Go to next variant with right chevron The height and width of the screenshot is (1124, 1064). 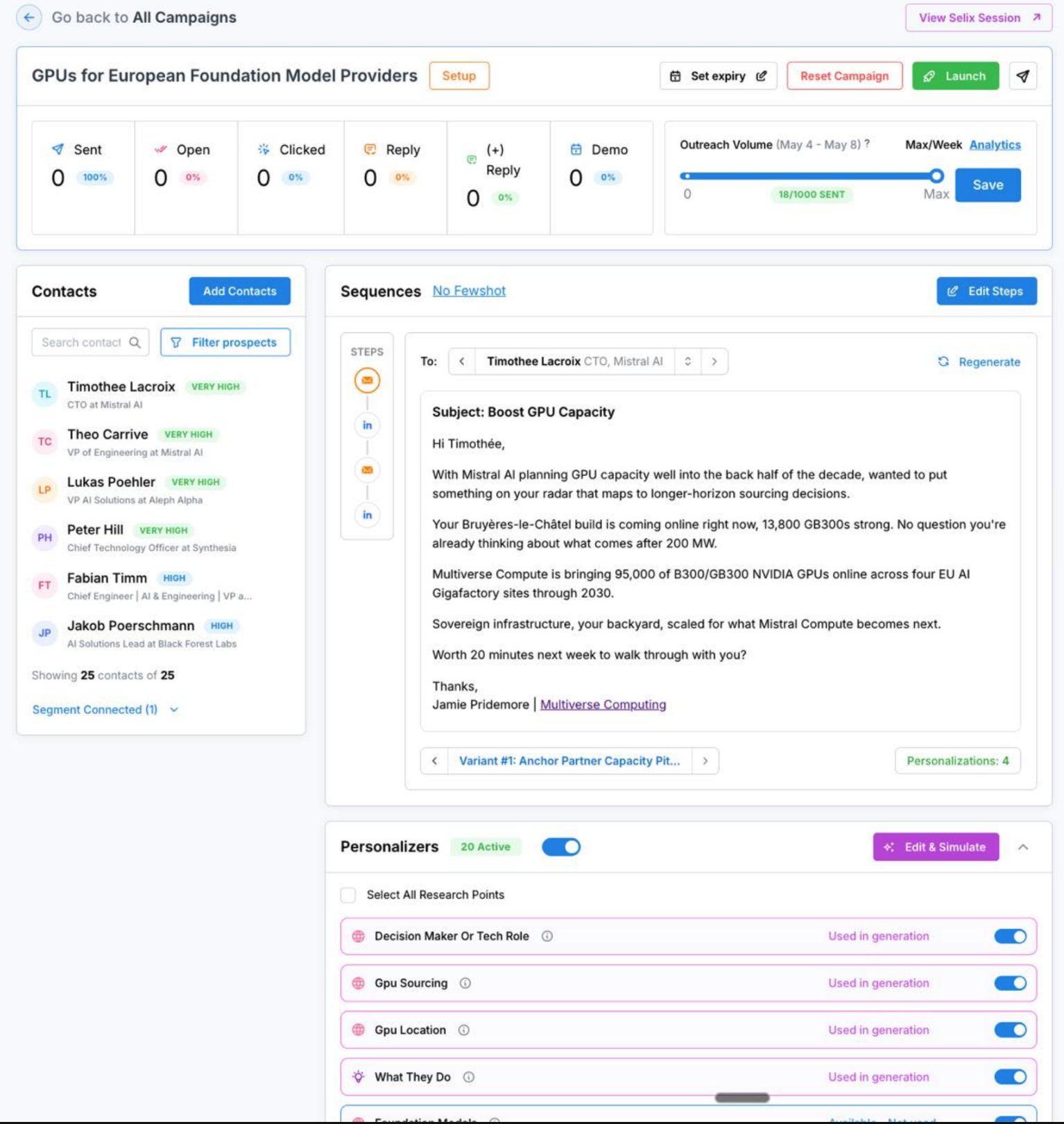point(705,761)
